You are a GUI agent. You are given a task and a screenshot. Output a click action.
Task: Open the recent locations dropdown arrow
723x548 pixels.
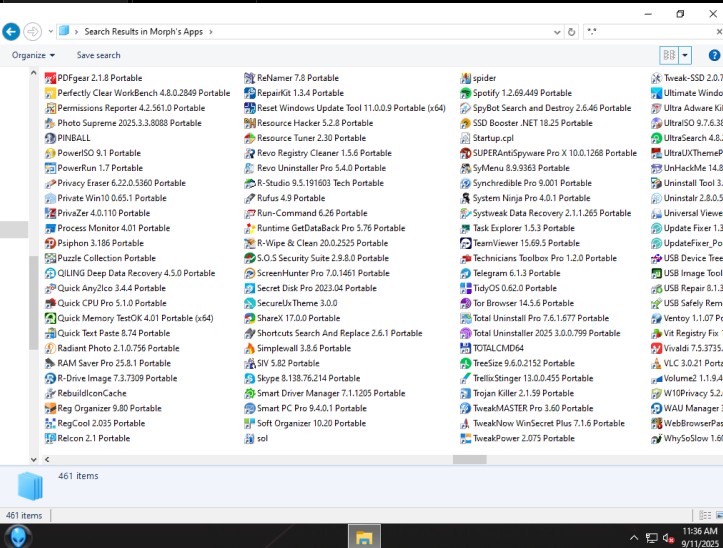coord(50,32)
